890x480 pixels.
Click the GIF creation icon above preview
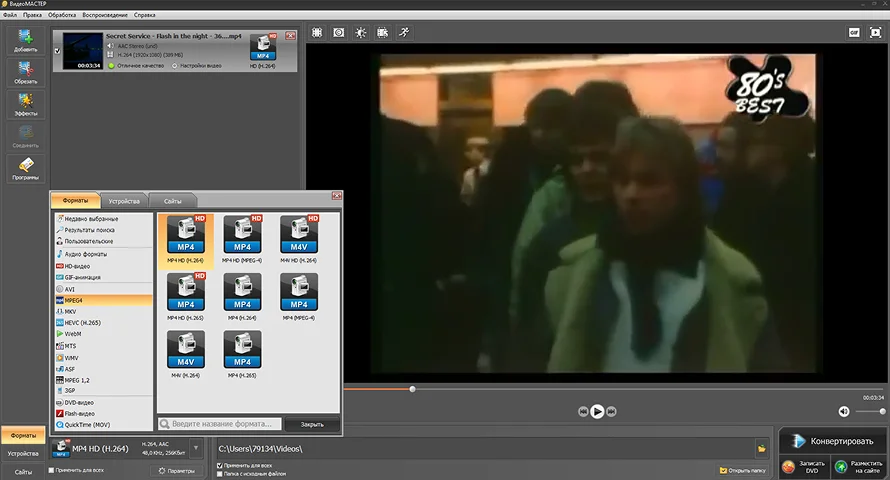click(855, 32)
